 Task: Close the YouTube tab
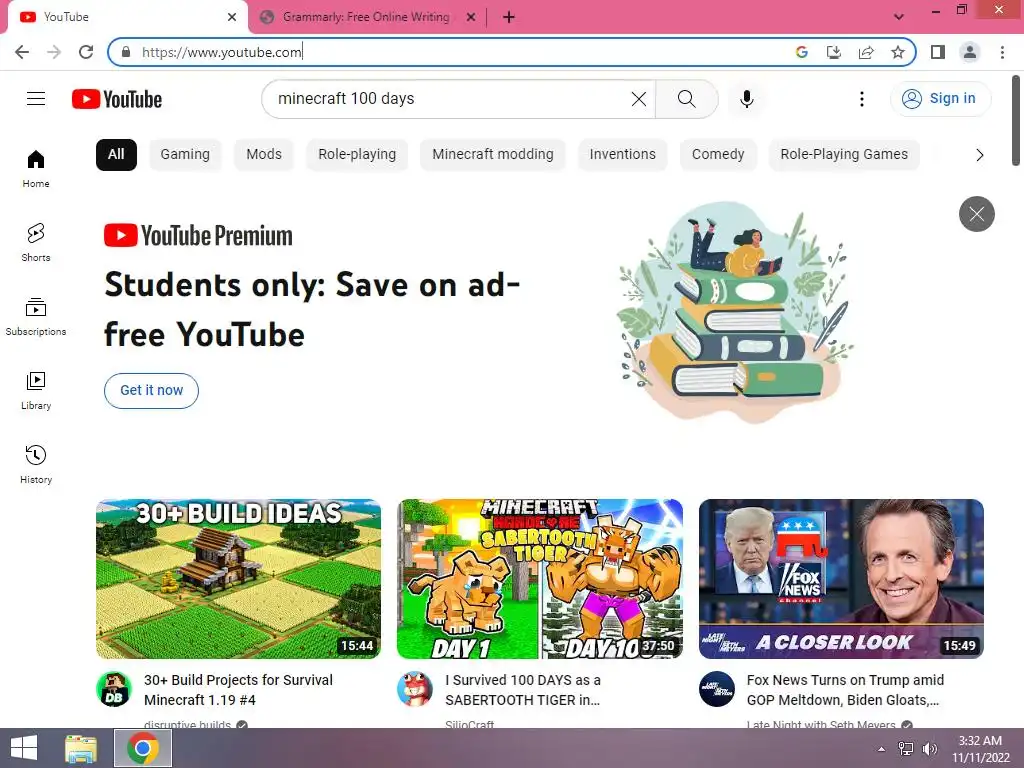tap(232, 17)
